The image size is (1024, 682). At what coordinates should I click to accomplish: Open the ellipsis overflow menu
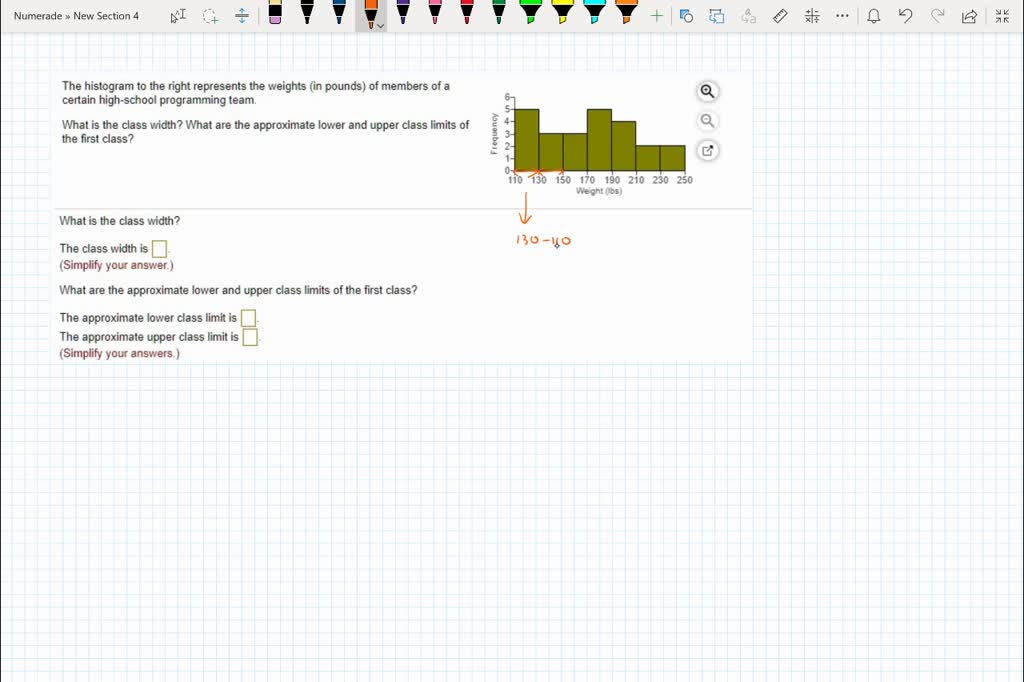[x=841, y=15]
